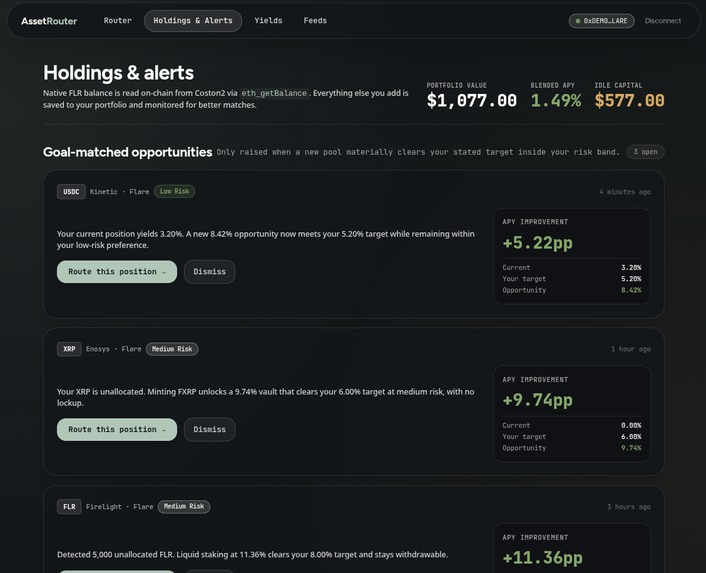Click the '1 hour ago' timestamp
The height and width of the screenshot is (573, 706).
click(630, 349)
